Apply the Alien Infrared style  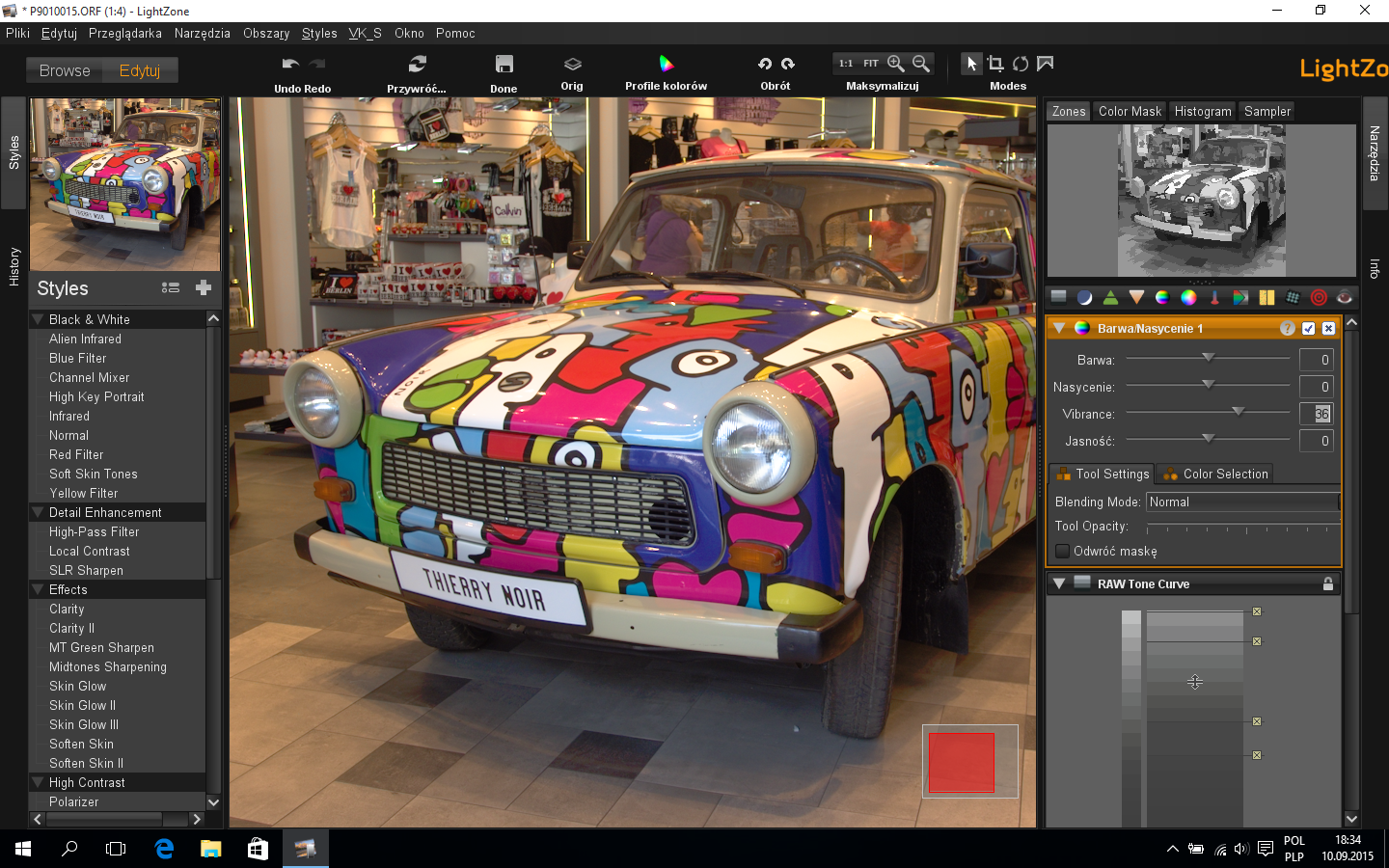tap(85, 339)
